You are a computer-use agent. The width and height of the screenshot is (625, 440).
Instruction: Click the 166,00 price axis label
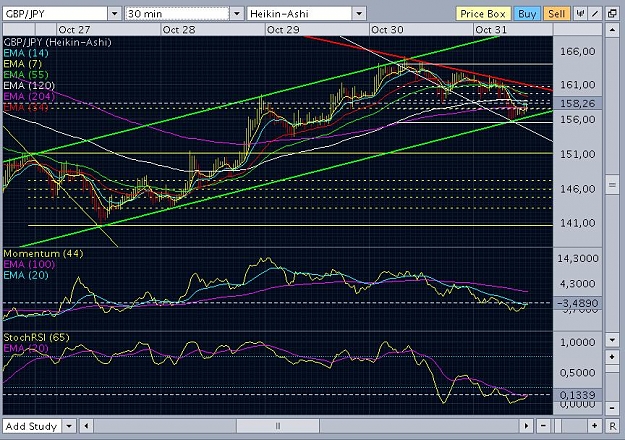pos(578,51)
